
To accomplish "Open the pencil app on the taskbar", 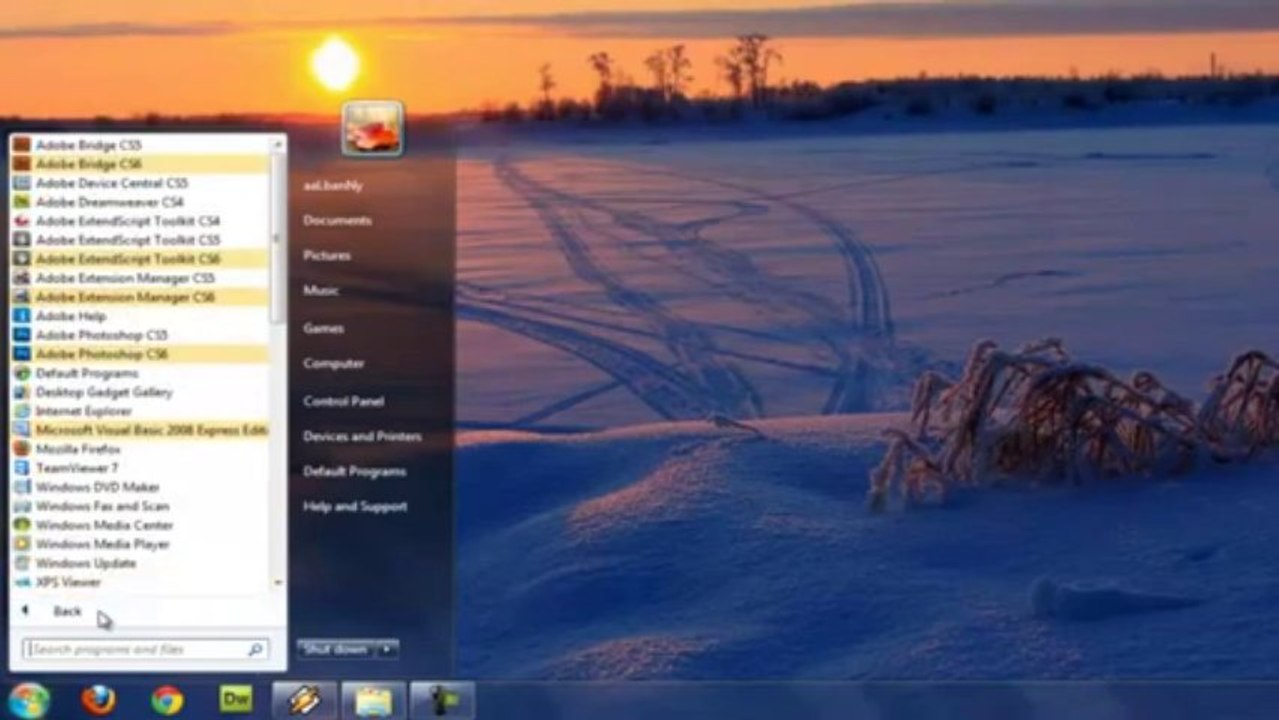I will click(x=304, y=701).
